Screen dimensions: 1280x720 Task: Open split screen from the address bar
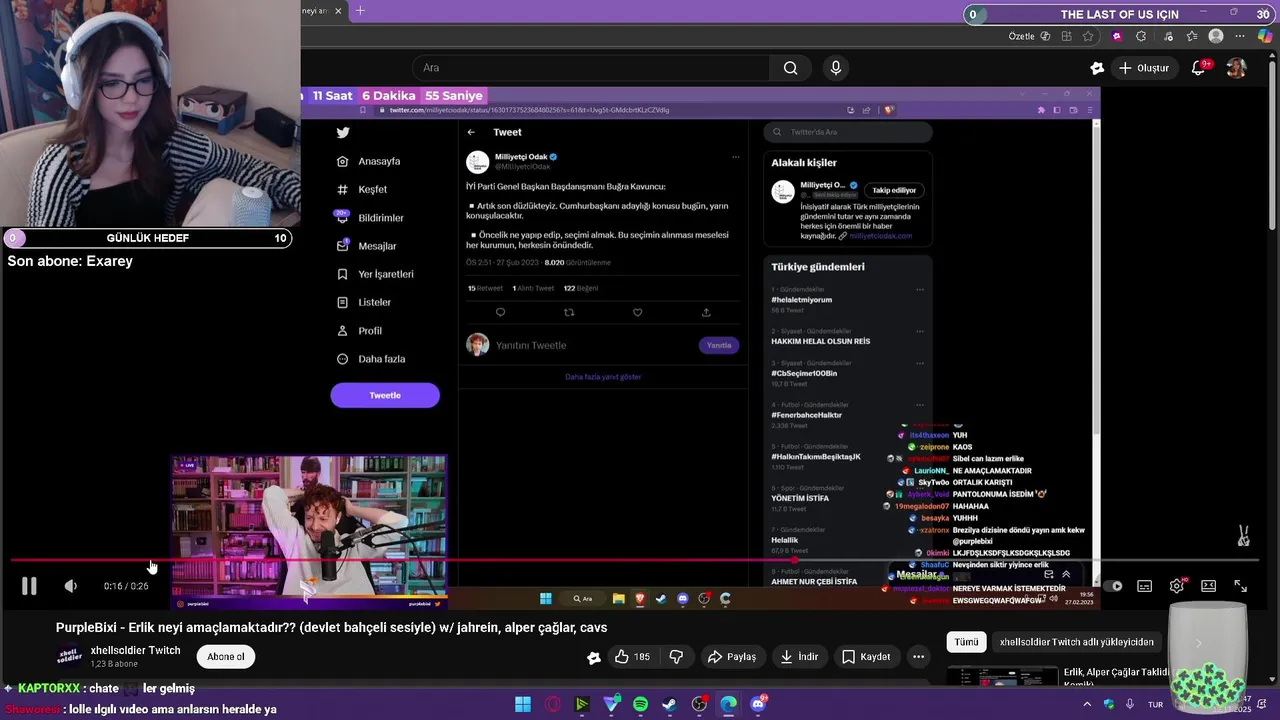pos(1066,36)
